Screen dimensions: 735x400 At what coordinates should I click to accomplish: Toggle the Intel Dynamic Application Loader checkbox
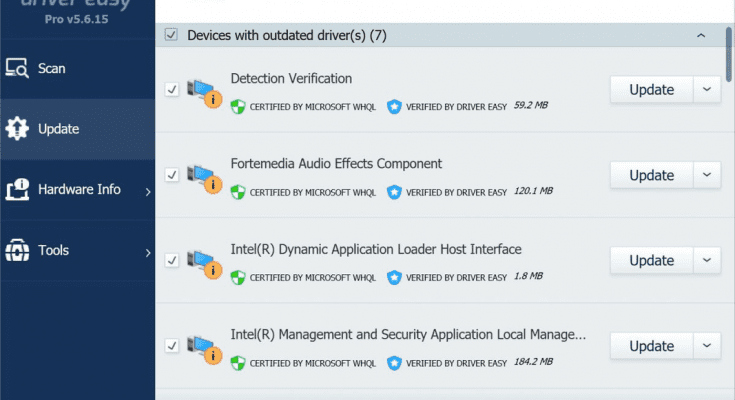(x=172, y=261)
